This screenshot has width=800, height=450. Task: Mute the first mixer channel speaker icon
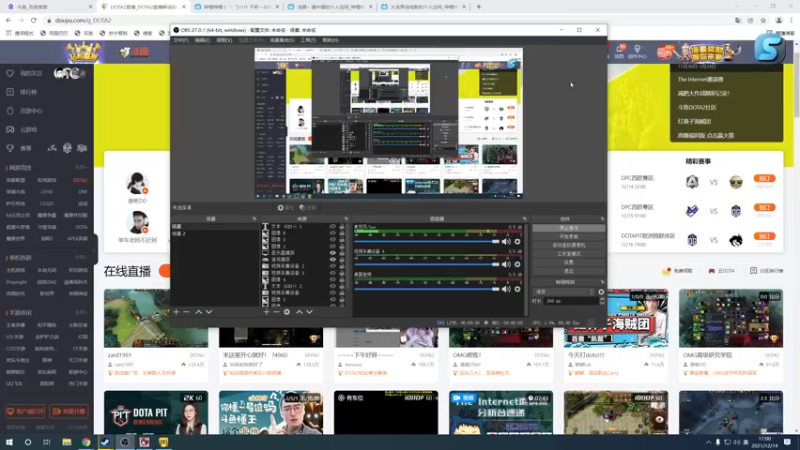point(506,242)
